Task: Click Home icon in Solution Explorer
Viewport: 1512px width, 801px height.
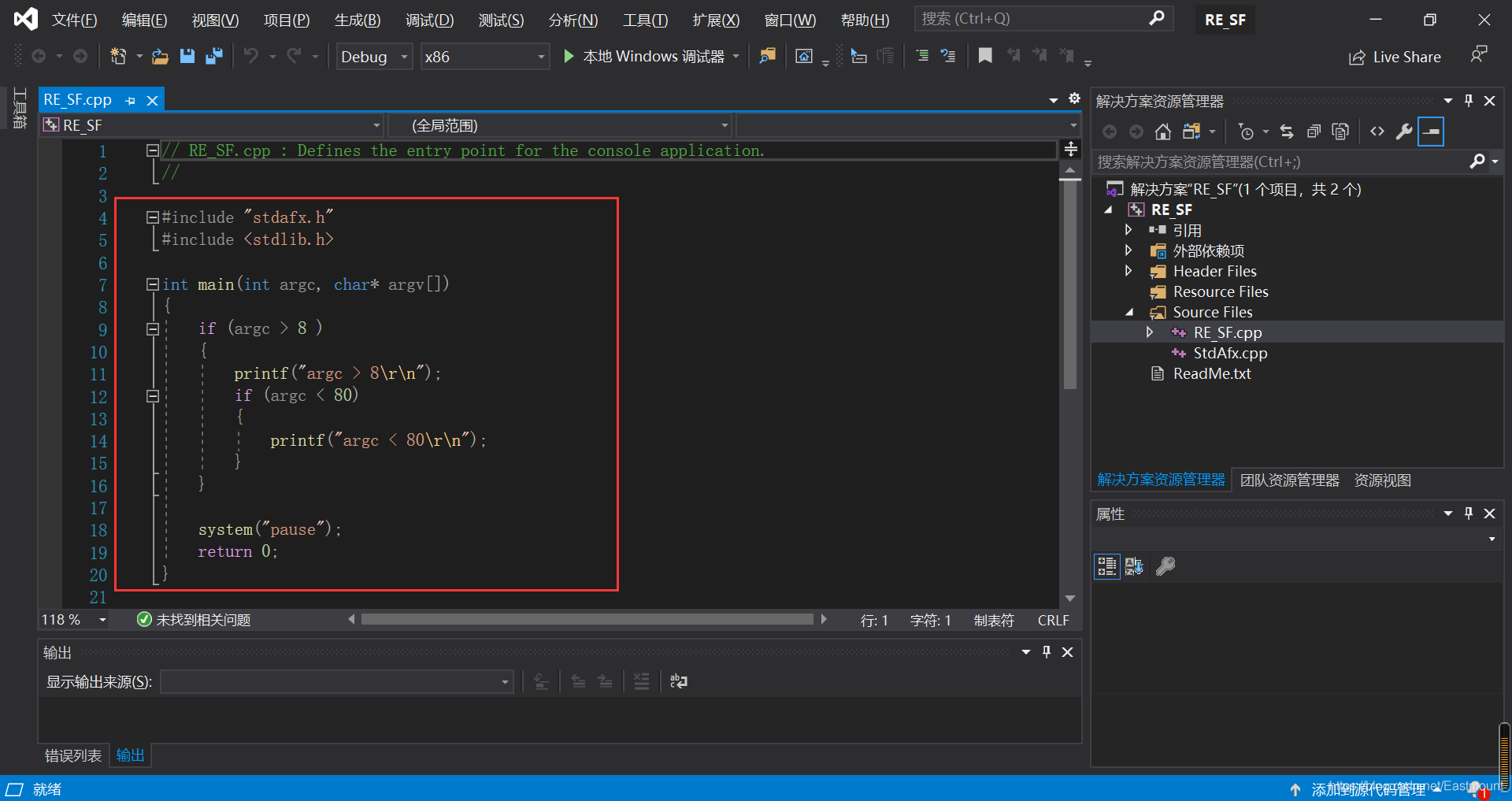Action: (1162, 132)
